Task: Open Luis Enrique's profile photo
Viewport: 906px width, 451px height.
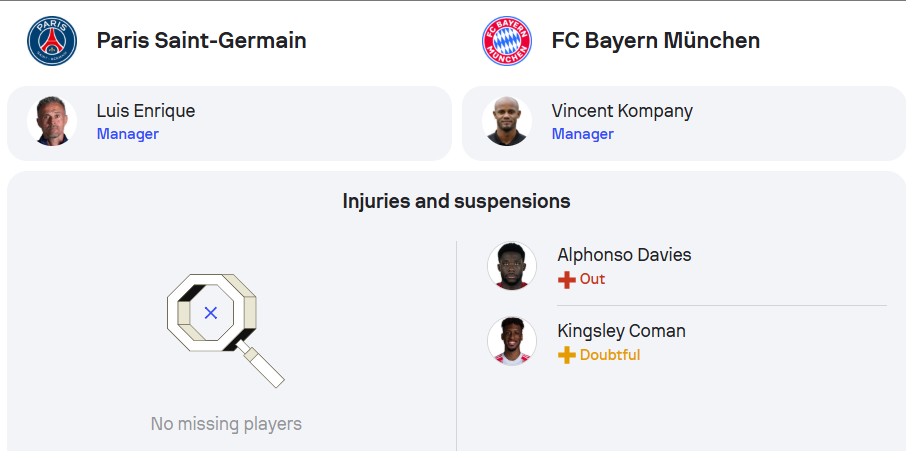Action: [52, 122]
